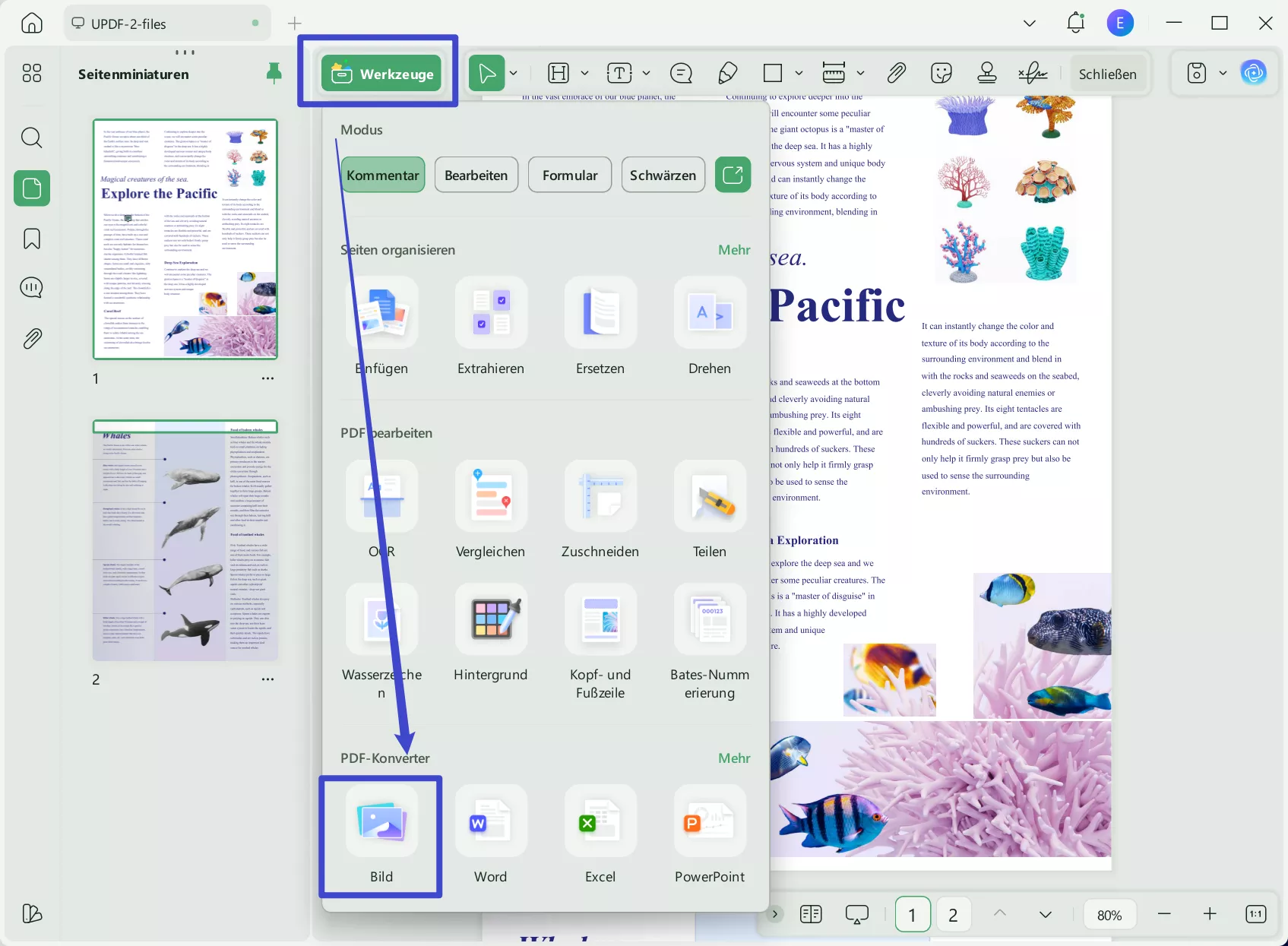Convert PDF to PowerPoint
Screen dimensions: 1288x946
(x=710, y=834)
